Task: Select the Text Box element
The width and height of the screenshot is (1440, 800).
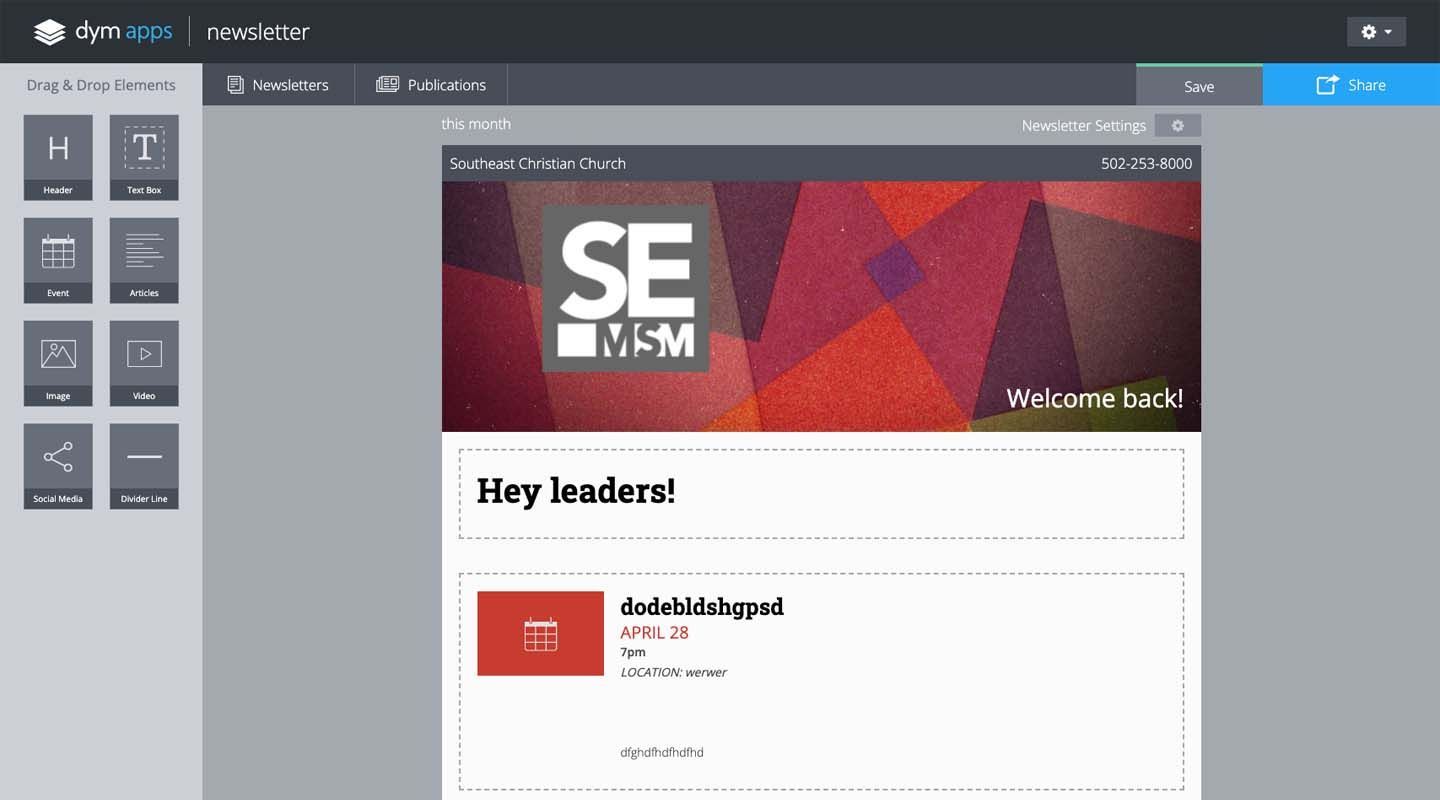Action: click(144, 158)
